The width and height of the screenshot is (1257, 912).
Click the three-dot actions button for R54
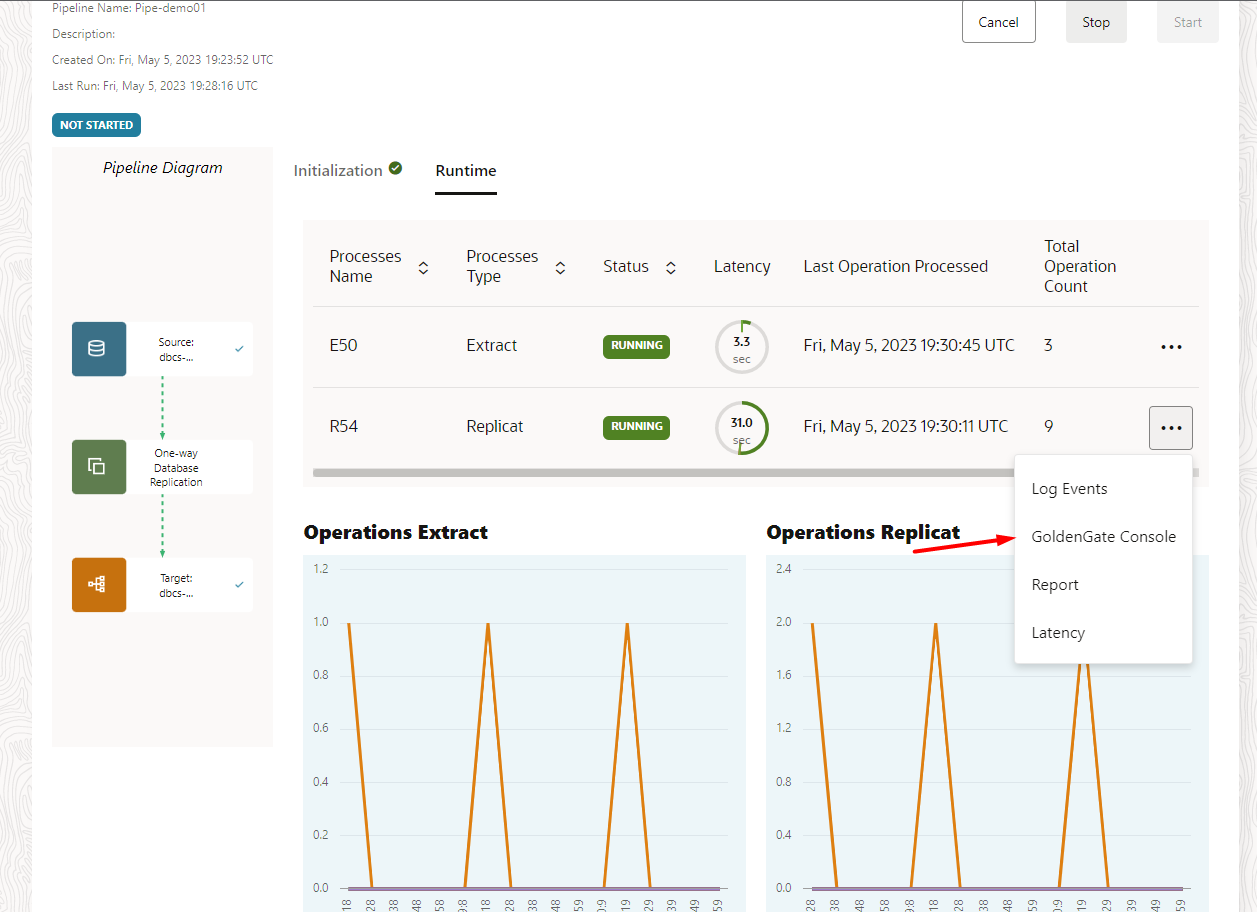tap(1171, 428)
